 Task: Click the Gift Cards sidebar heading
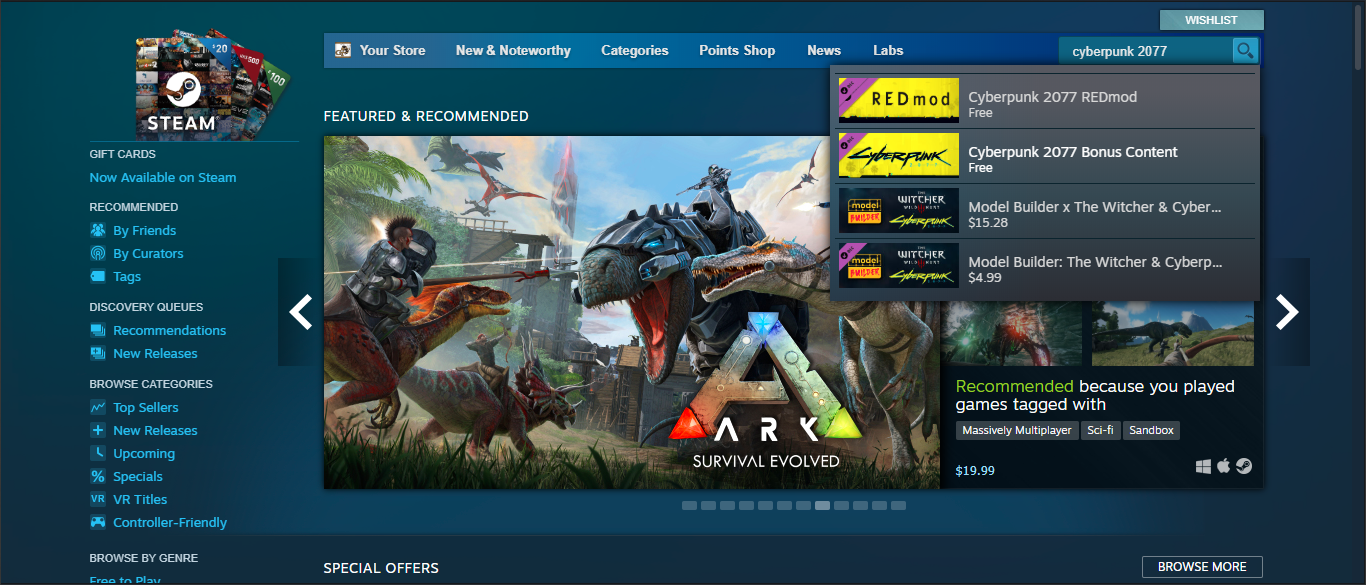(122, 154)
